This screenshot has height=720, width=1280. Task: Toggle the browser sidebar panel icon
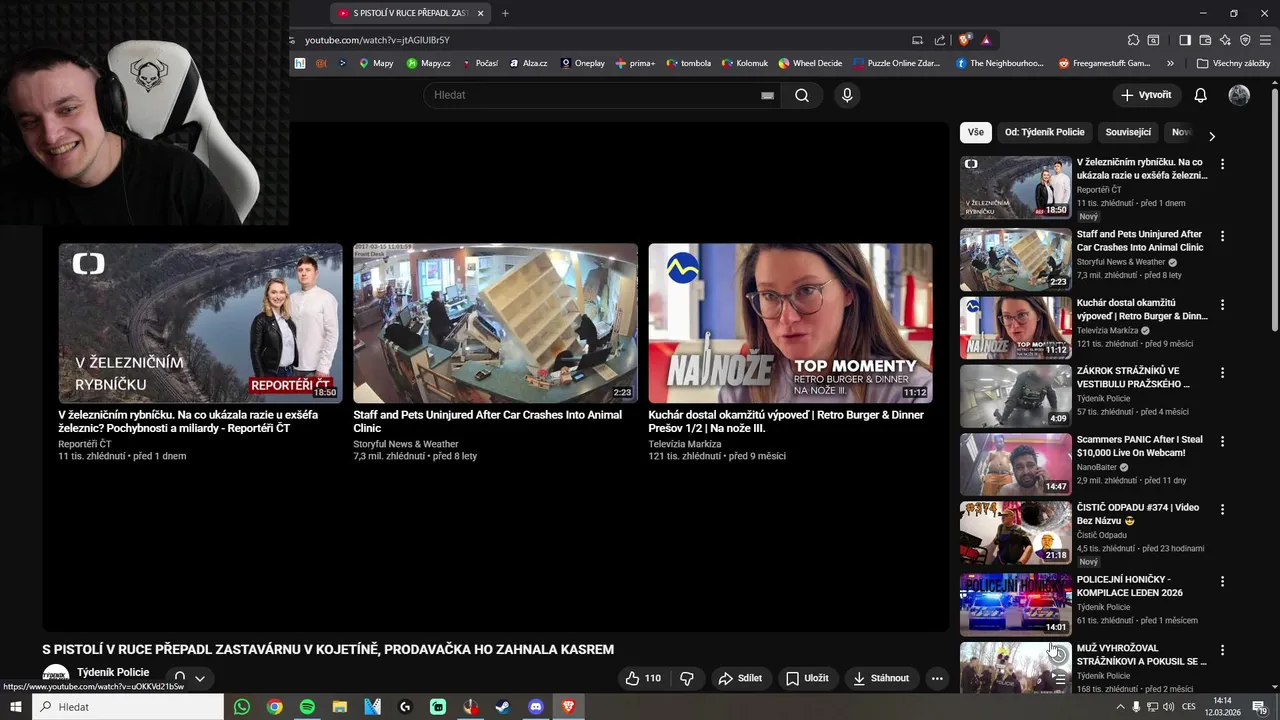[x=1185, y=40]
